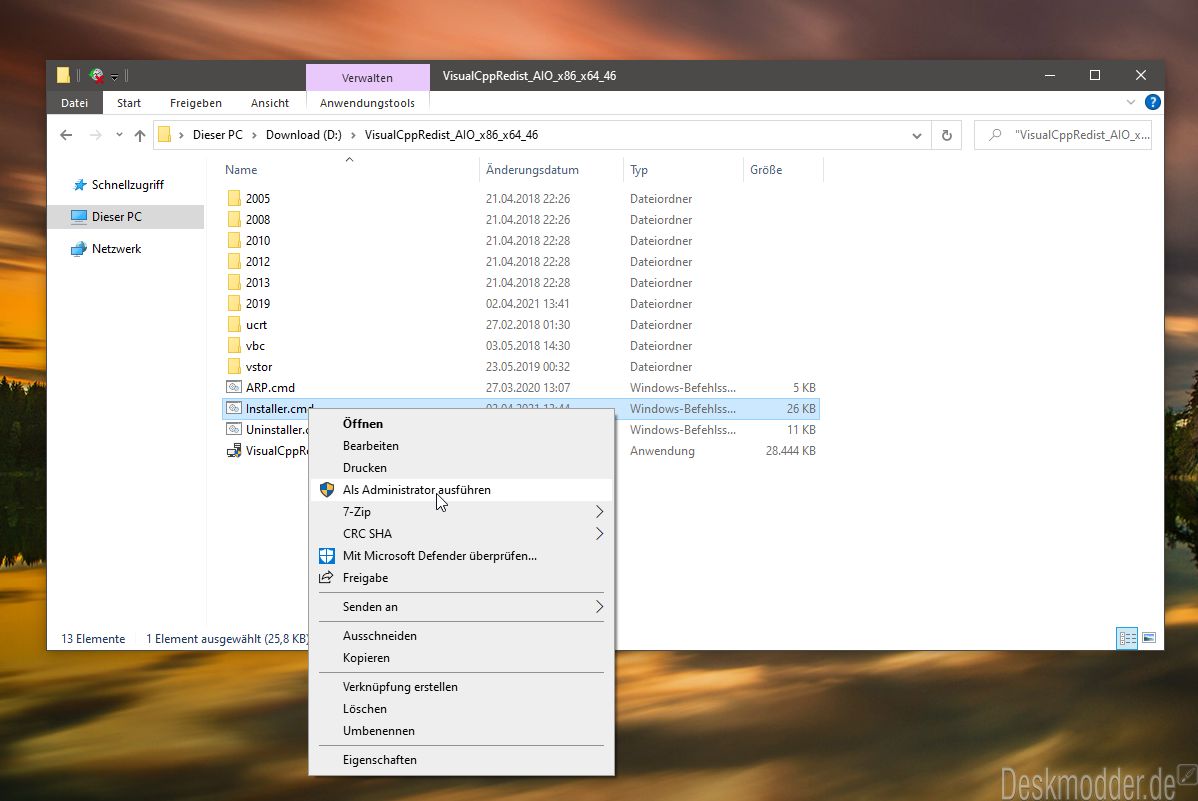
Task: Click the Back navigation arrow
Action: click(66, 135)
